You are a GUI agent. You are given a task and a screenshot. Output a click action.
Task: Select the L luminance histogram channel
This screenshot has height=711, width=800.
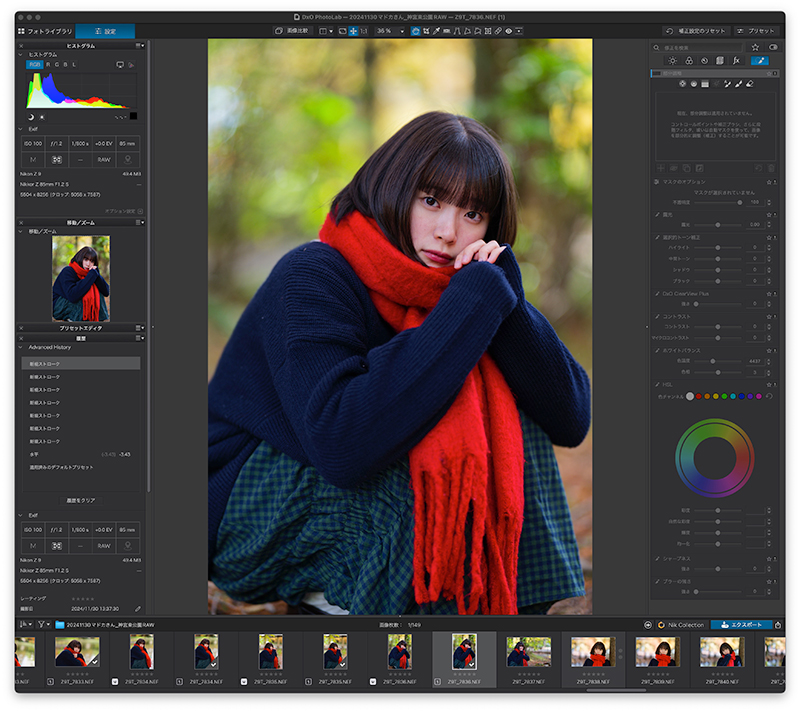point(74,65)
